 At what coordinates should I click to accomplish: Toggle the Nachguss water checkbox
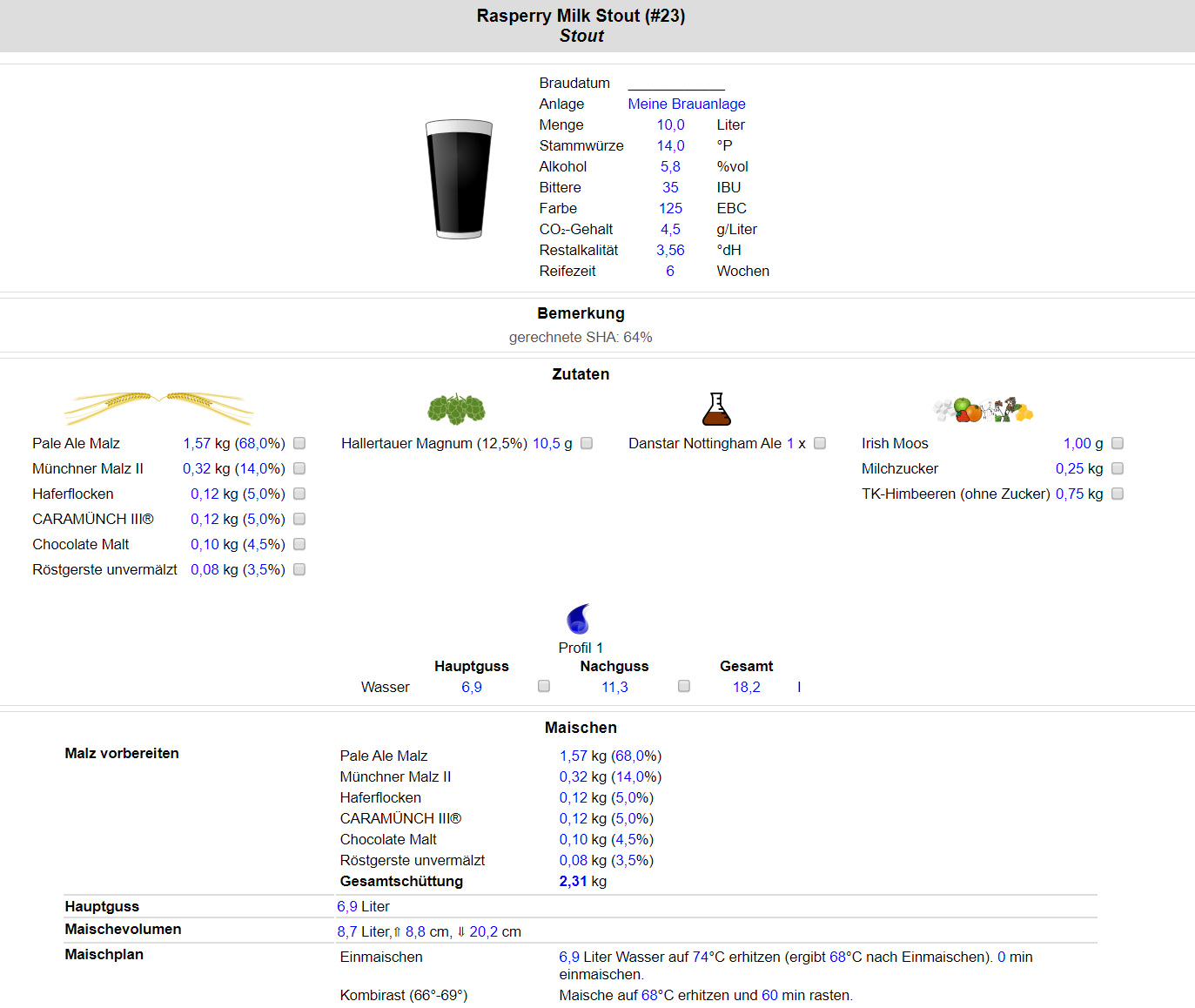(684, 686)
